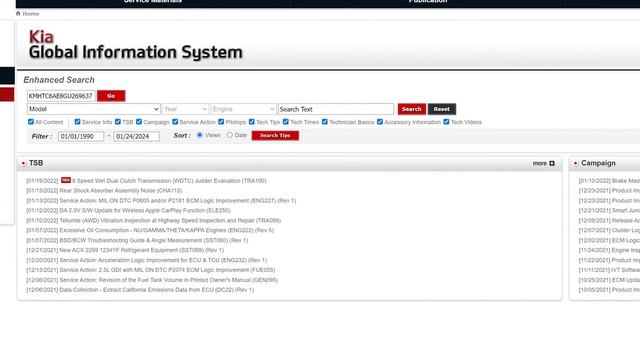The image size is (640, 360).
Task: Open Fuel Tank Volume Owner's Manual TSB
Action: (x=169, y=280)
